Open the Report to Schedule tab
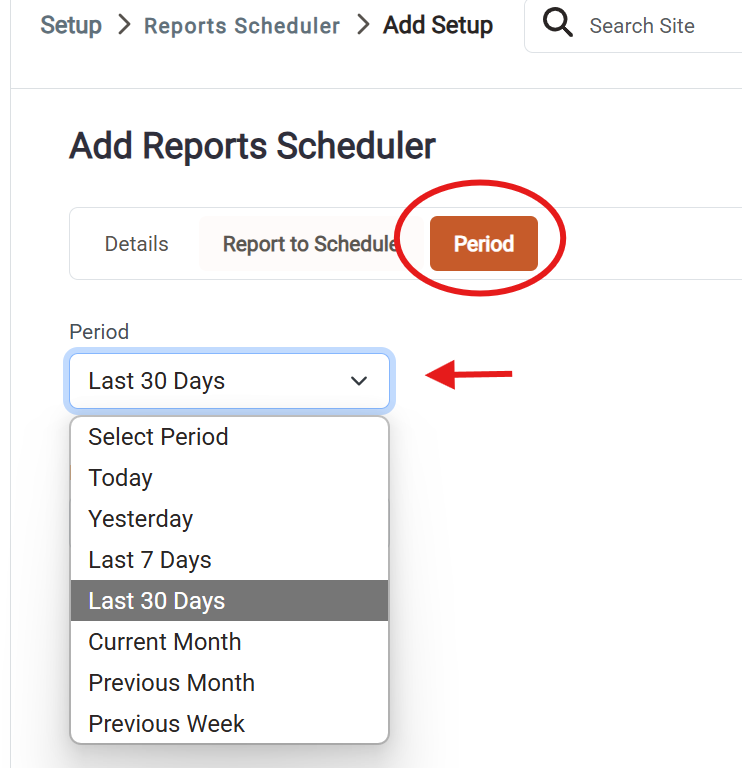Screen dimensions: 742x768 tap(311, 244)
